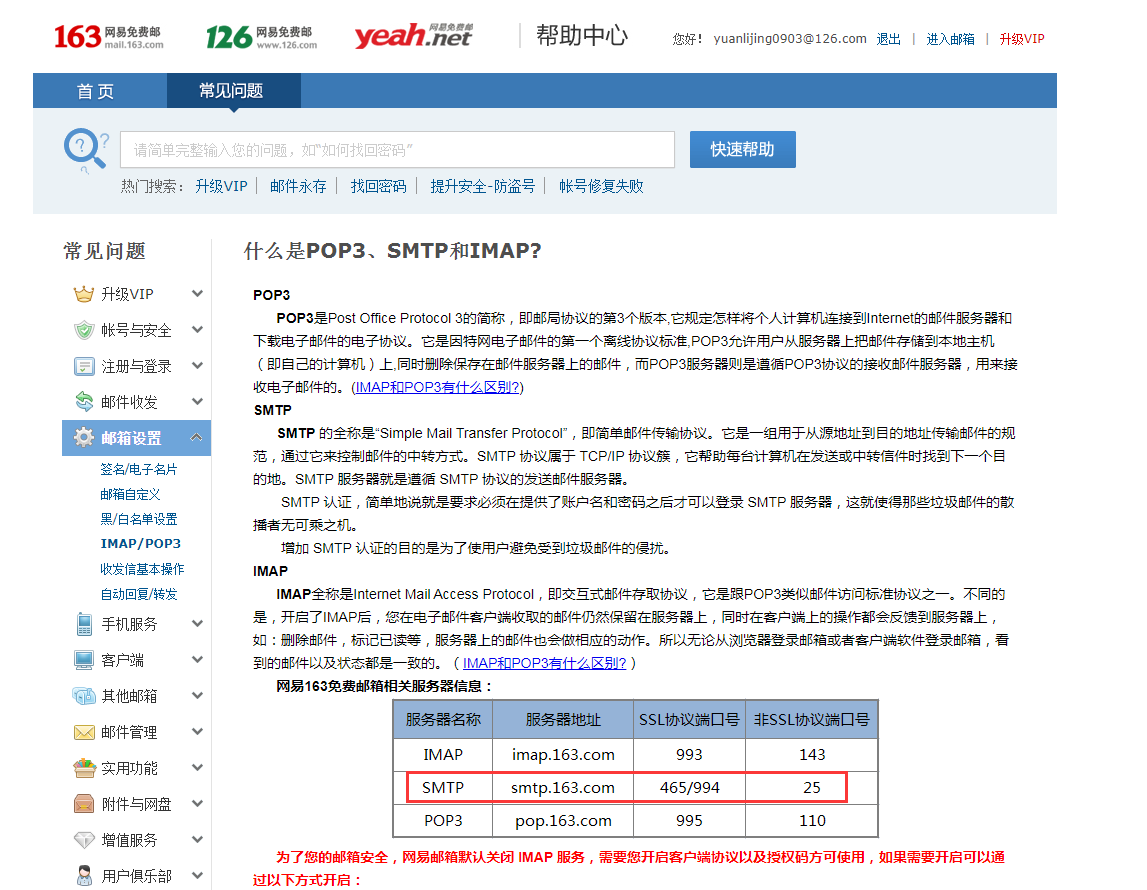Click the phone icon beside 手机服务

tap(84, 624)
